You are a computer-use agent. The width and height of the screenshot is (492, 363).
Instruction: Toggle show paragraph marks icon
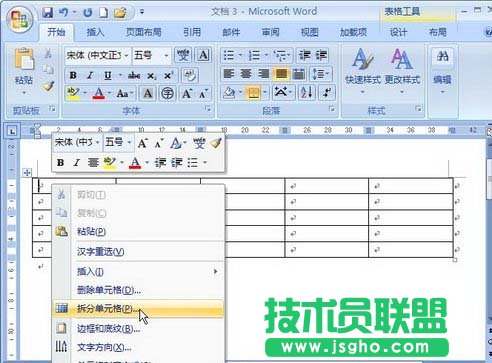[327, 93]
